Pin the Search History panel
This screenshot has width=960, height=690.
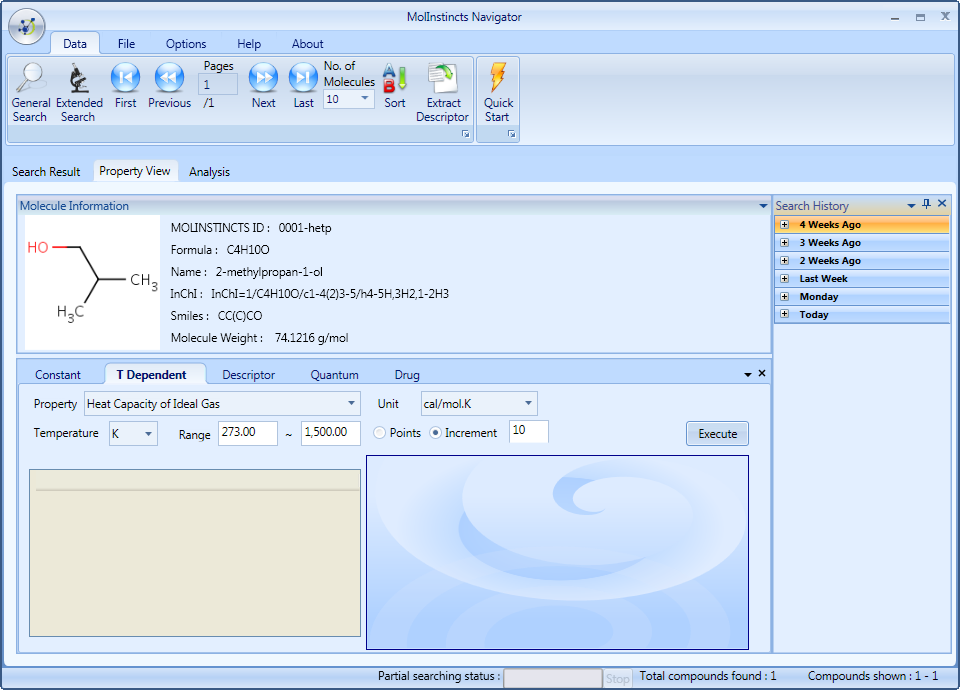click(x=926, y=204)
